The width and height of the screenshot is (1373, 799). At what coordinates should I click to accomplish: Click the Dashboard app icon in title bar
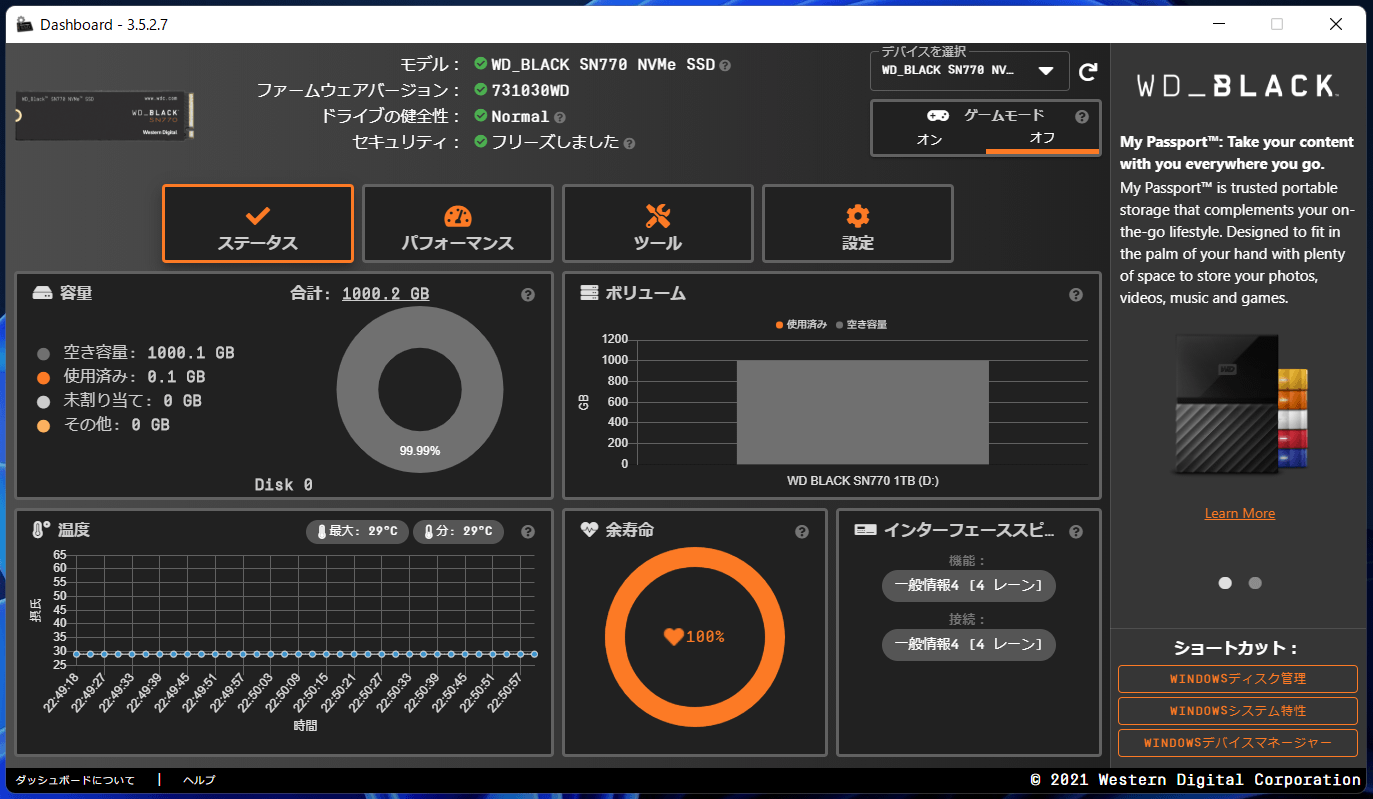(25, 24)
